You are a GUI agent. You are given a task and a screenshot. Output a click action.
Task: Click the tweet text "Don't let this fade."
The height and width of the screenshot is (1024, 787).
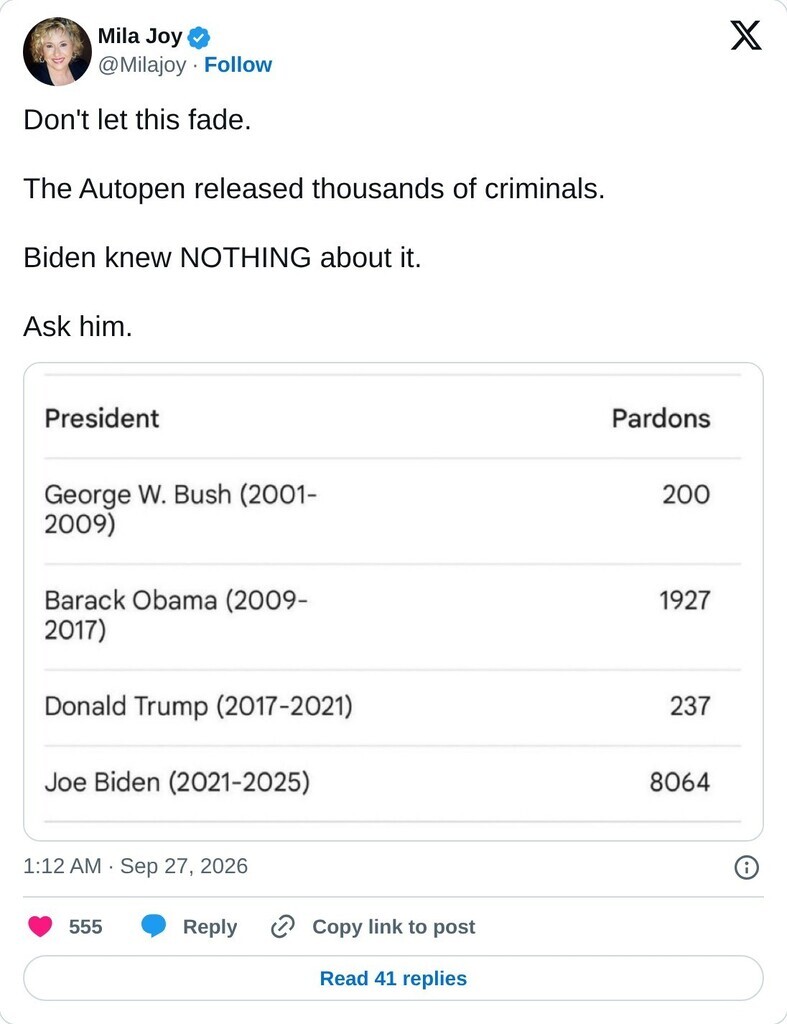[x=137, y=120]
